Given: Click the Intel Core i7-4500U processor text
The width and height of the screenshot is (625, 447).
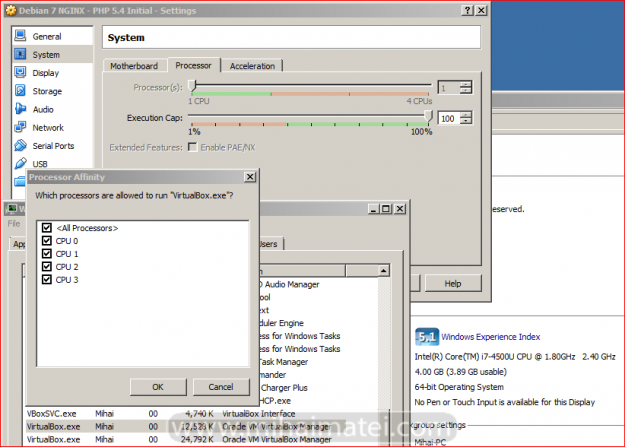Looking at the screenshot, I should (x=515, y=356).
